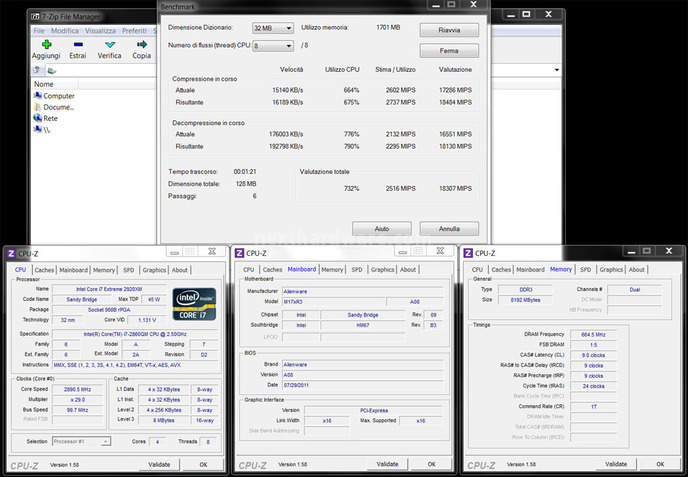Select Docume... folder in 7-Zip list
The image size is (688, 477).
[x=54, y=107]
